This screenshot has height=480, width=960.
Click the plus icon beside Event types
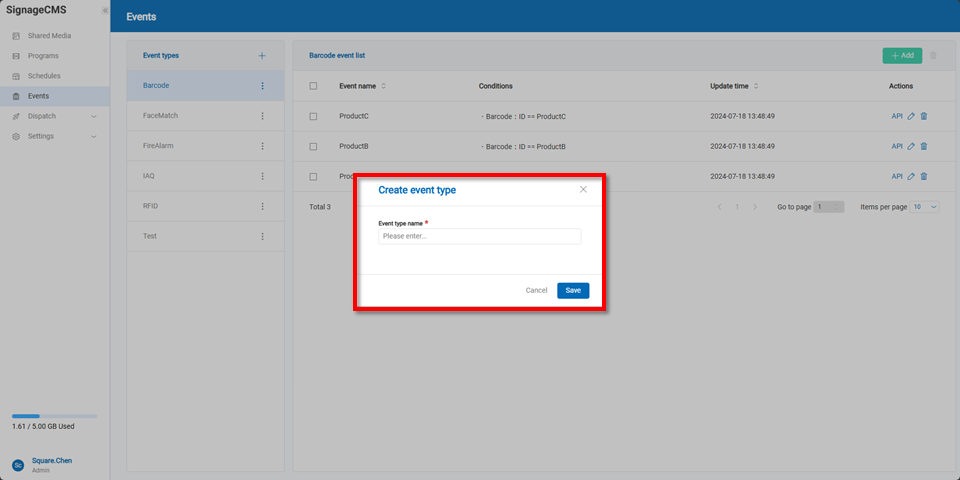pyautogui.click(x=262, y=56)
